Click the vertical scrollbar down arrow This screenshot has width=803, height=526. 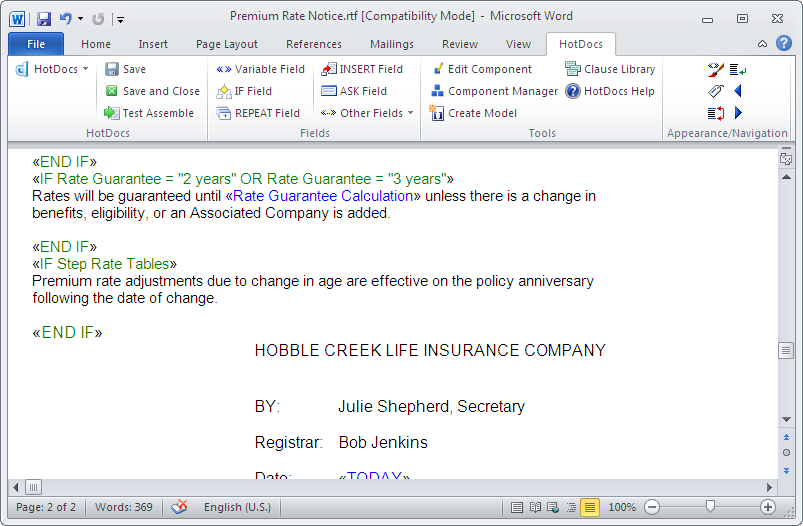786,419
